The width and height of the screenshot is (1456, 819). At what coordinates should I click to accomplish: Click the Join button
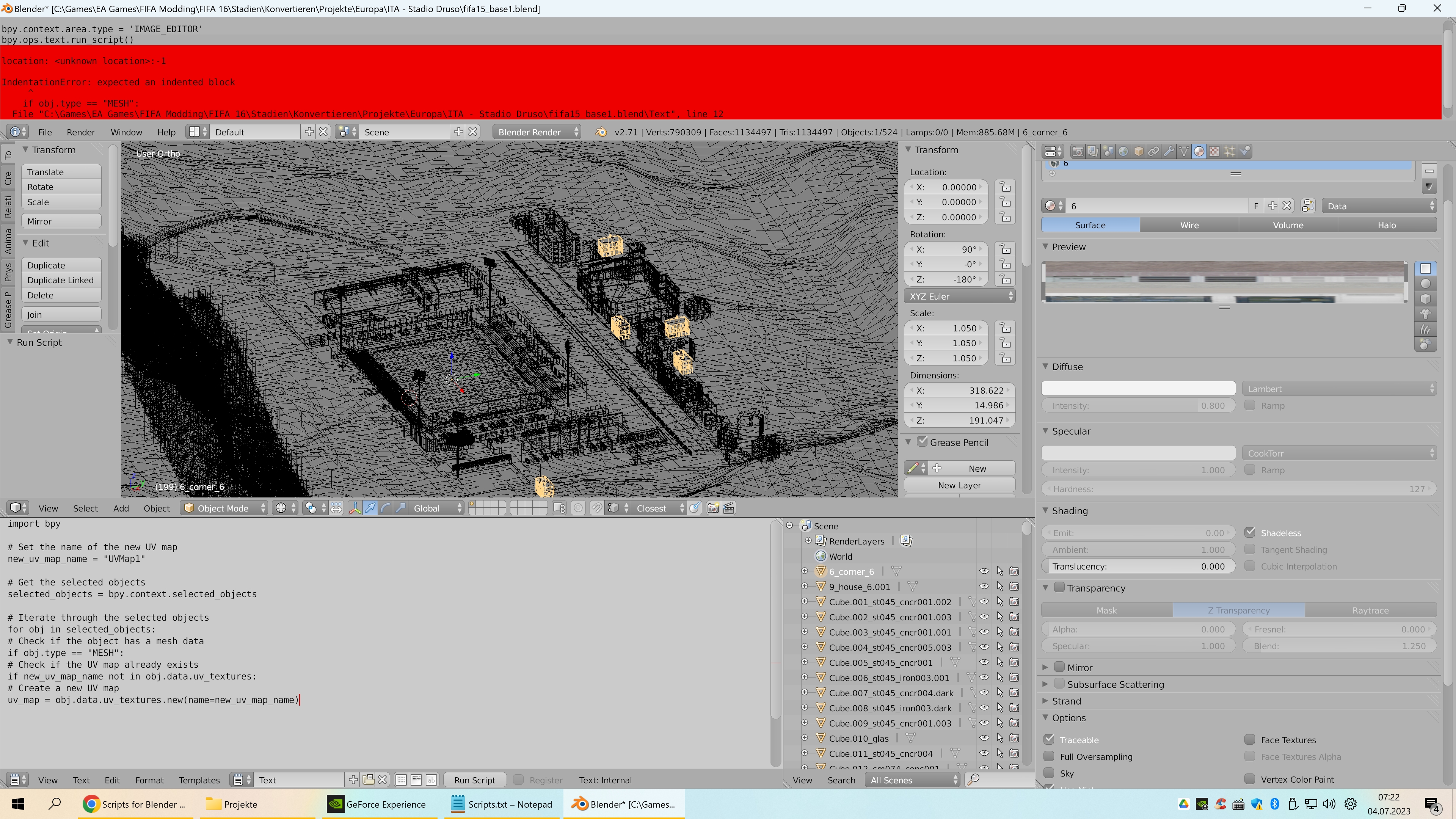tap(61, 314)
